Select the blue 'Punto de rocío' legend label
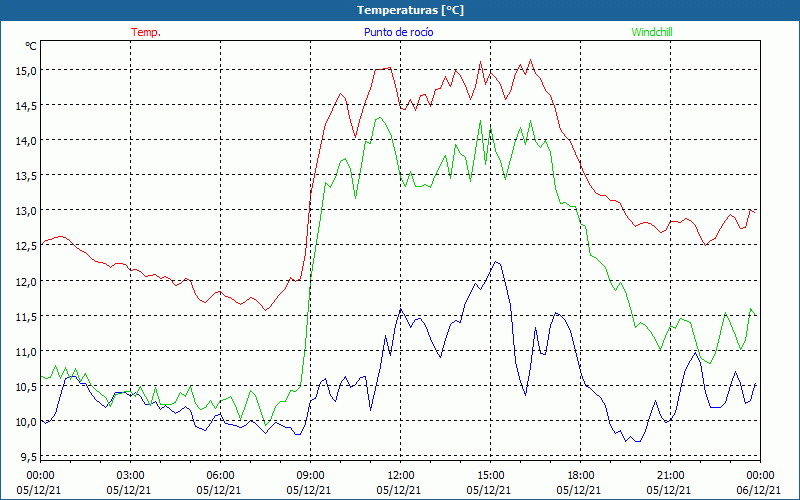 [x=398, y=32]
